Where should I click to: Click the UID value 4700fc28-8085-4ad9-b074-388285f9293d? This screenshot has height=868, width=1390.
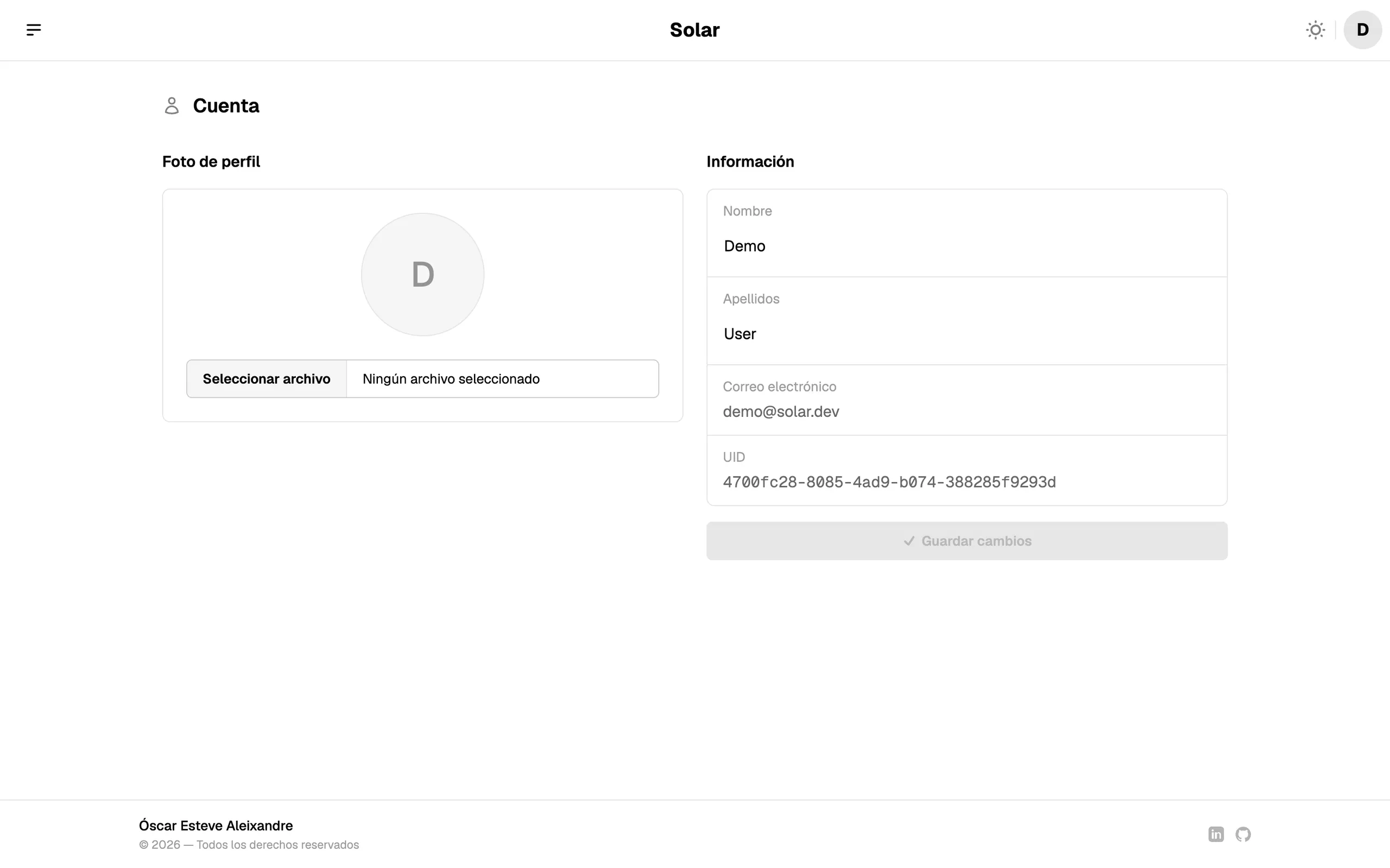889,482
